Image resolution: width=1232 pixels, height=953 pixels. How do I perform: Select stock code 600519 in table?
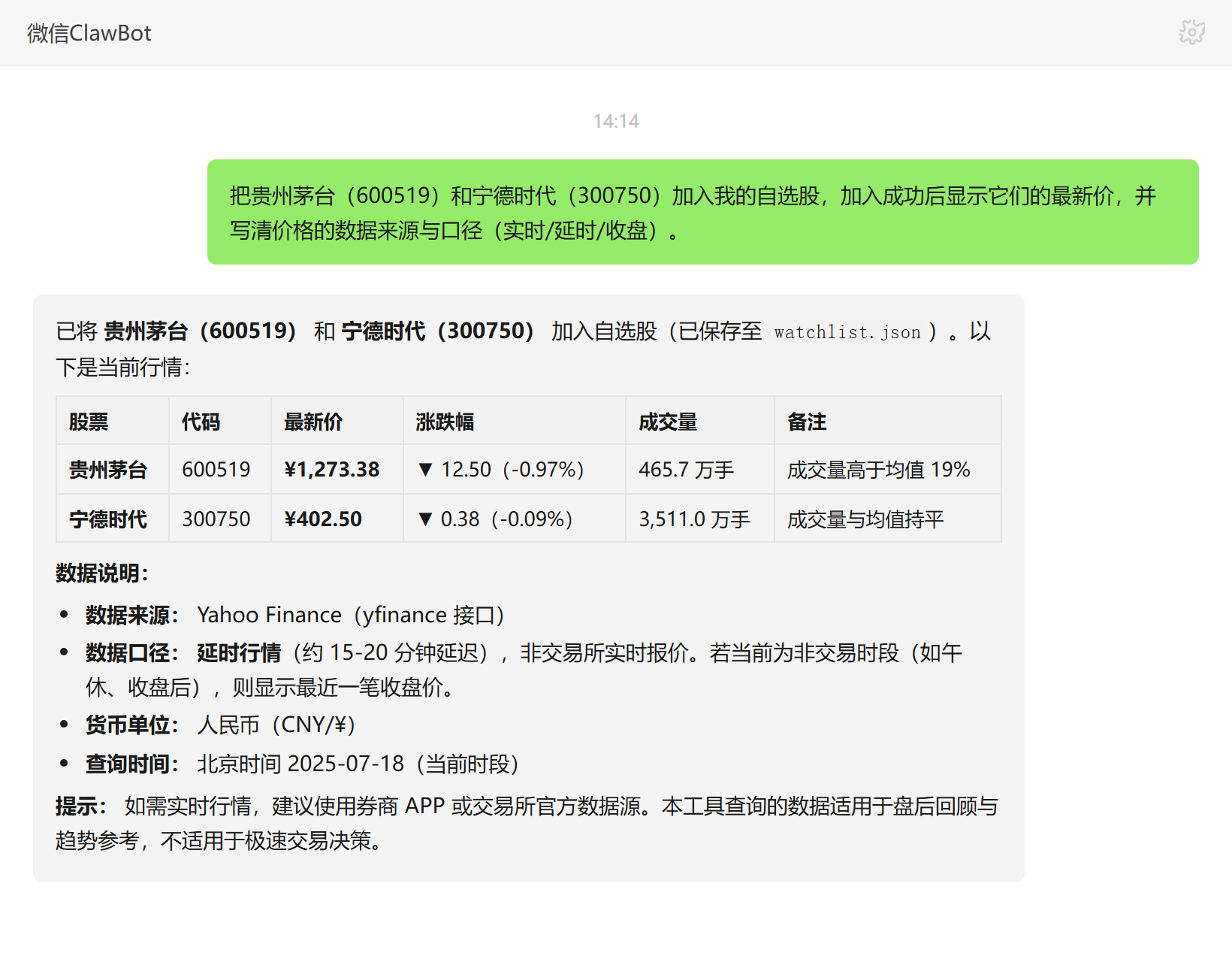(220, 470)
